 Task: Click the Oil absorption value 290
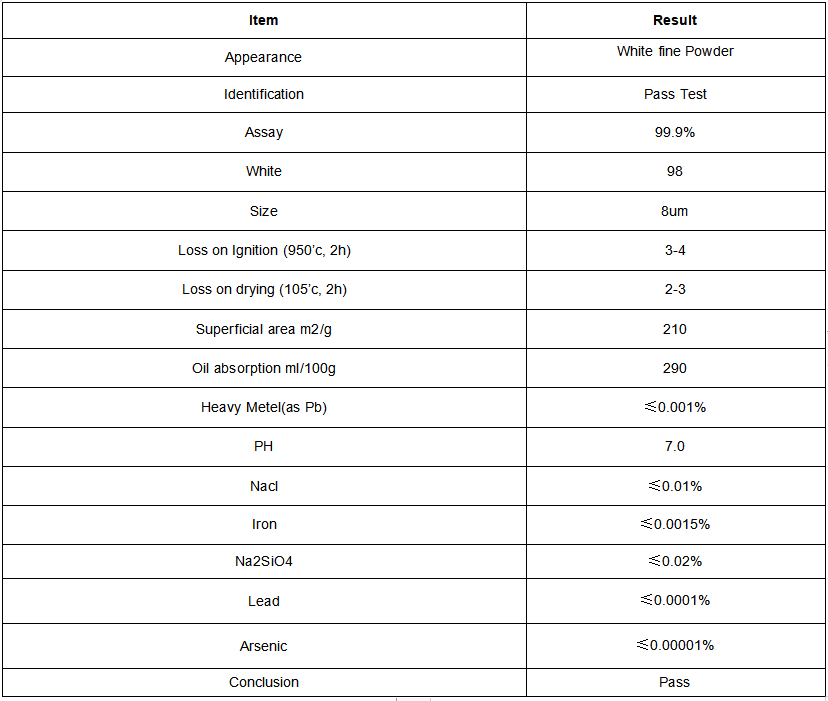coord(675,368)
